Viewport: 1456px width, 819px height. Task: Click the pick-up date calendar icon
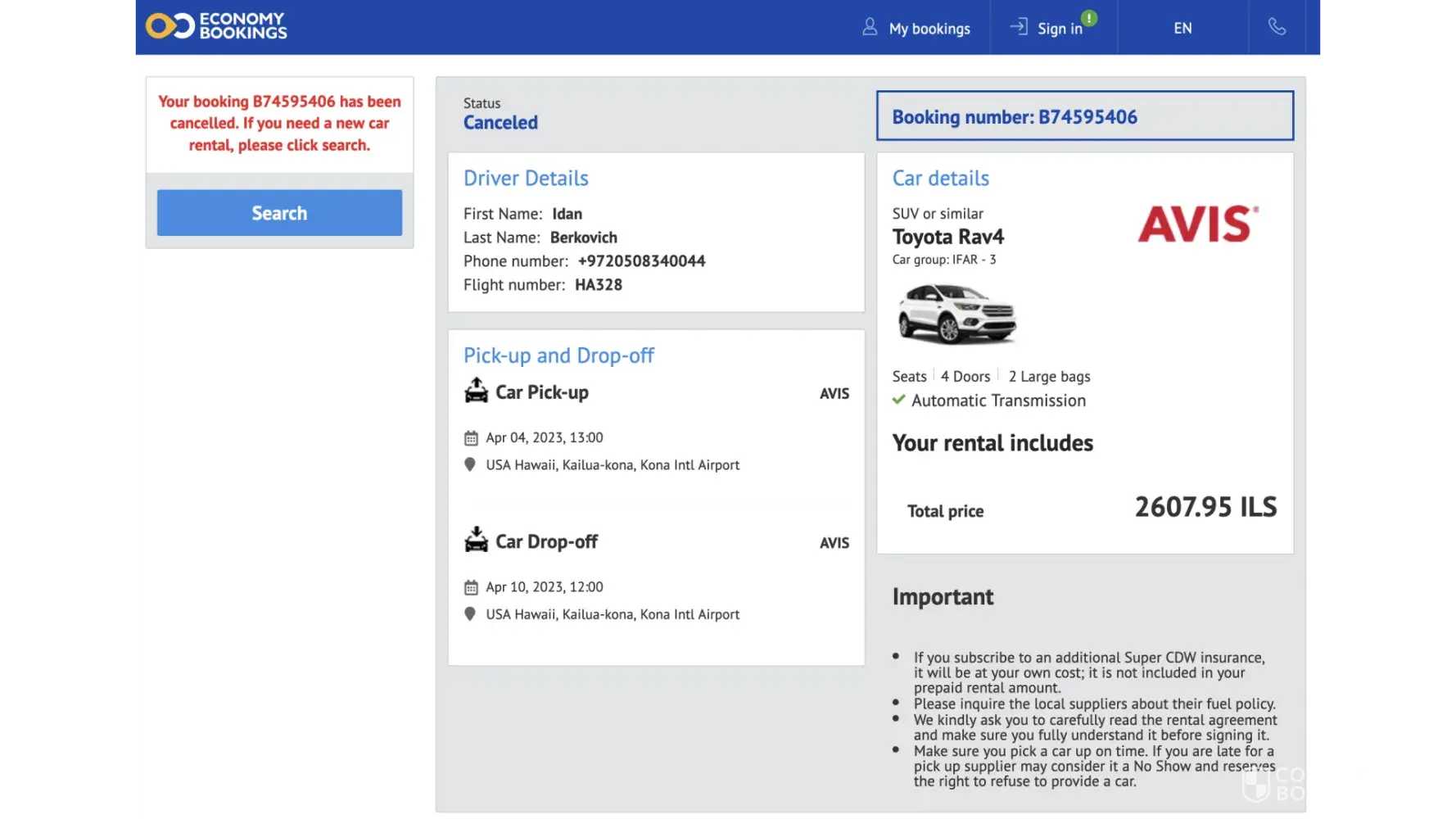point(471,438)
